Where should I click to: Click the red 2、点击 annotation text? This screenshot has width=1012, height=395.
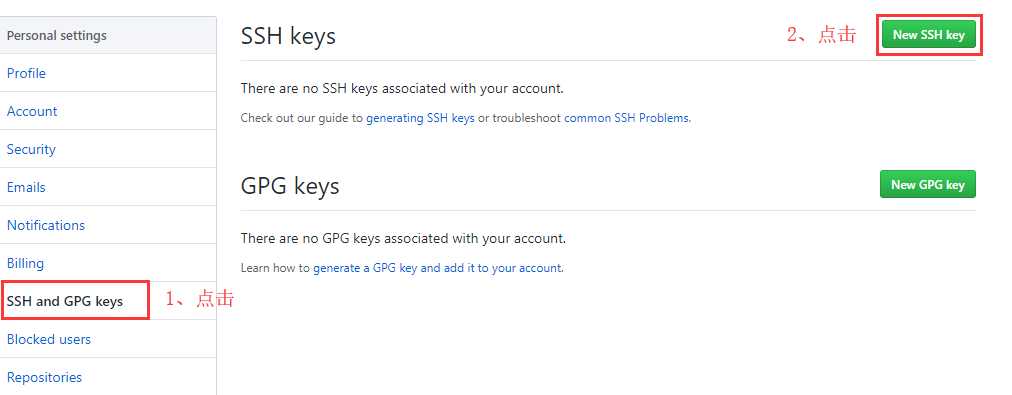(821, 35)
